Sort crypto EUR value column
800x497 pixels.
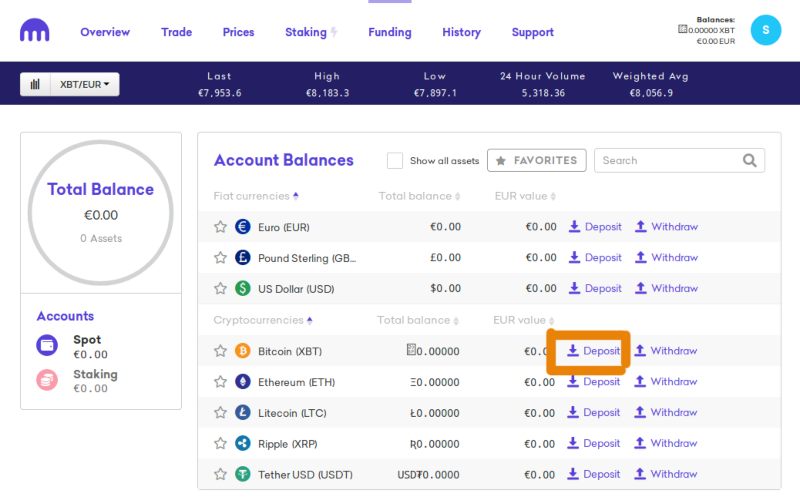(x=524, y=320)
